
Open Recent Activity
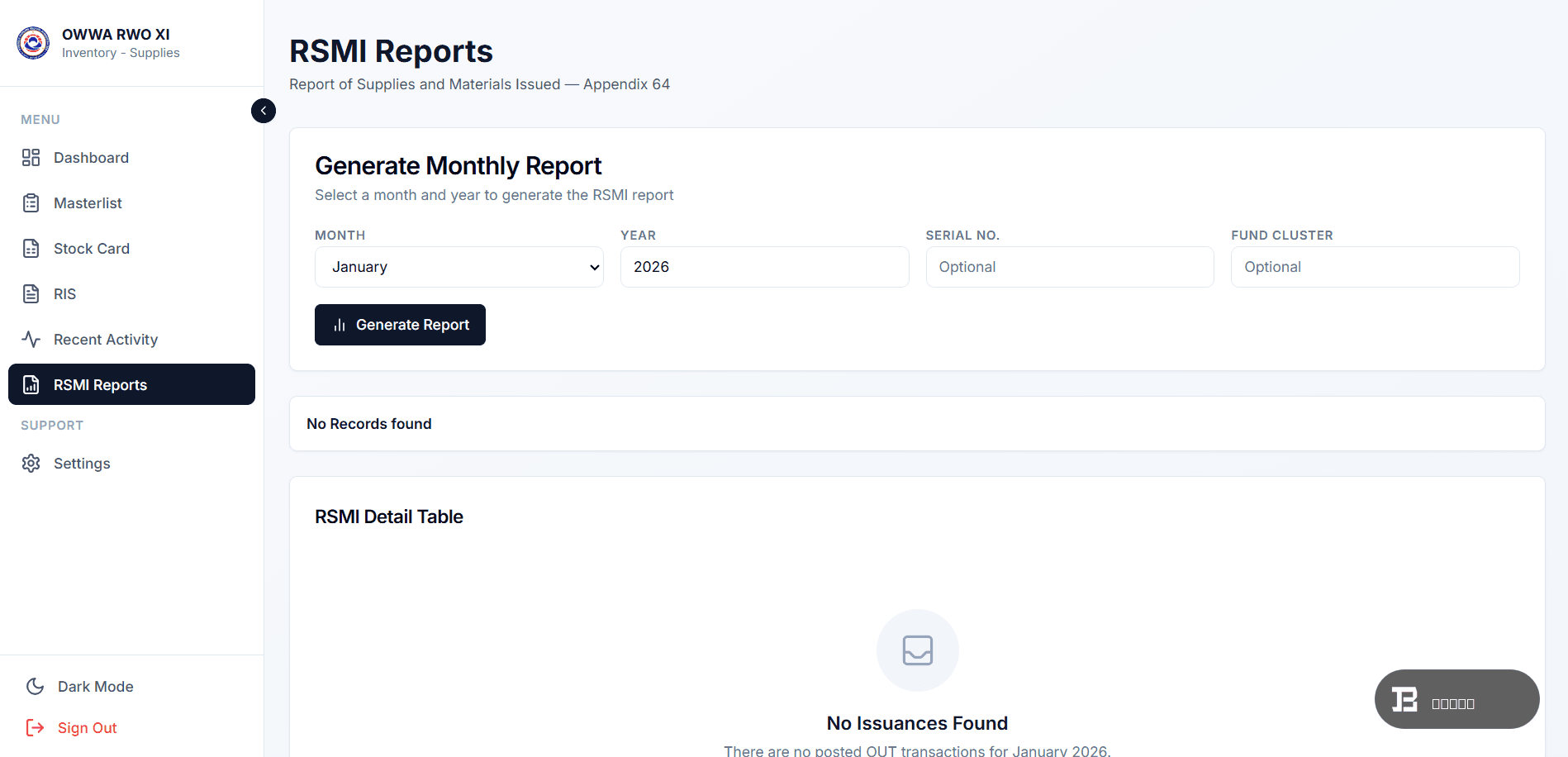131,340
